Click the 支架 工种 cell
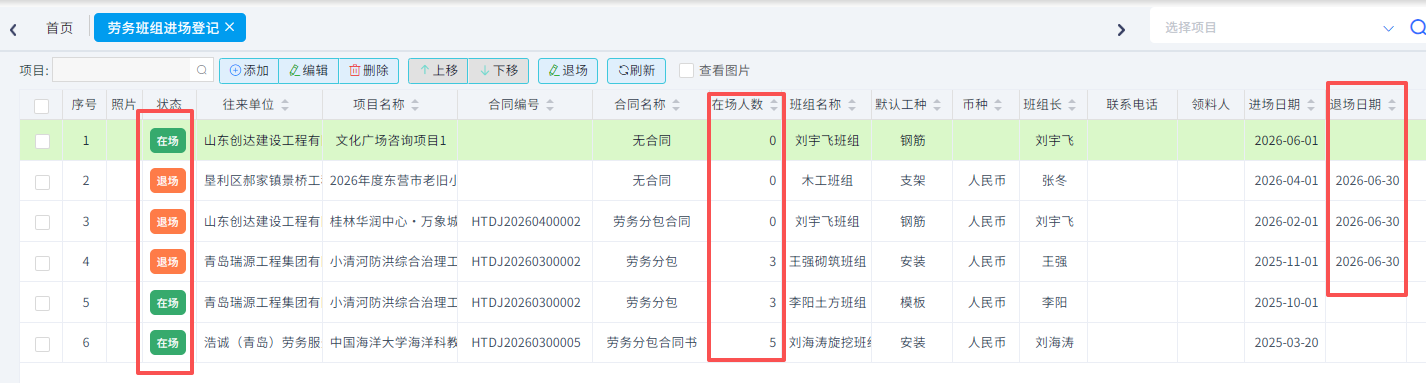The height and width of the screenshot is (383, 1426). (912, 181)
